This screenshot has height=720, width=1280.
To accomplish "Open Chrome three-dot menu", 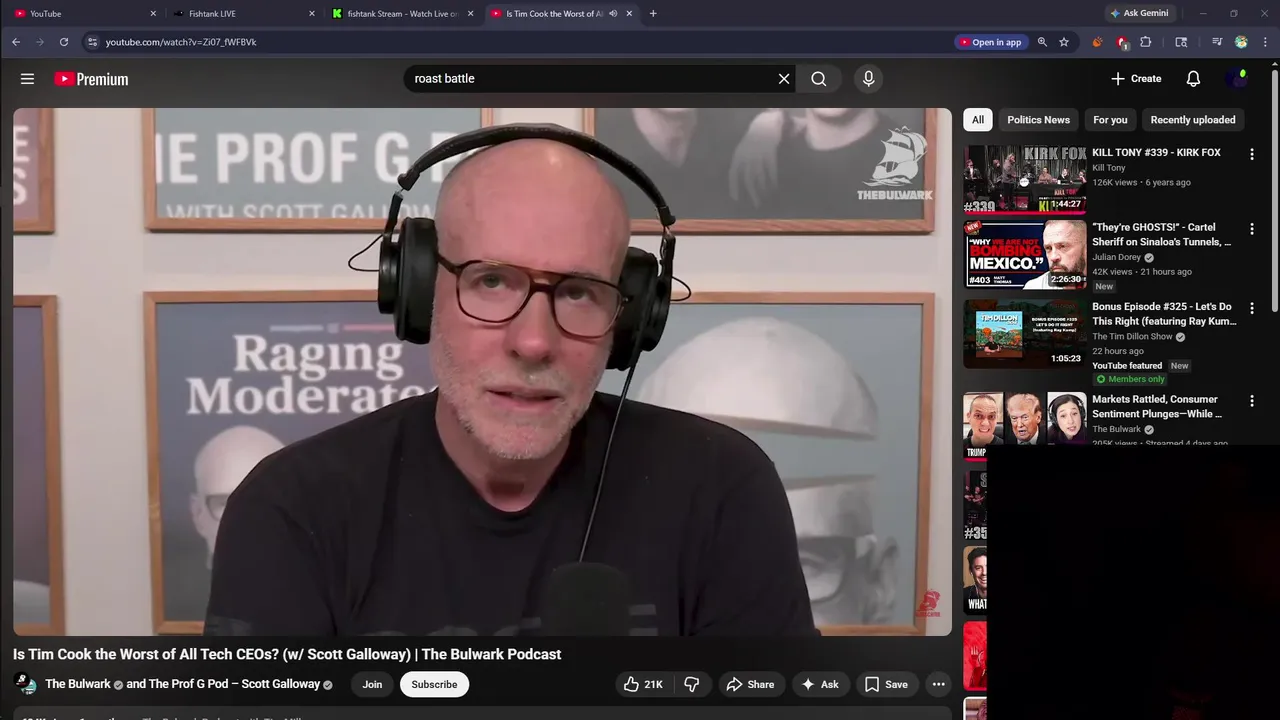I will pos(1266,42).
